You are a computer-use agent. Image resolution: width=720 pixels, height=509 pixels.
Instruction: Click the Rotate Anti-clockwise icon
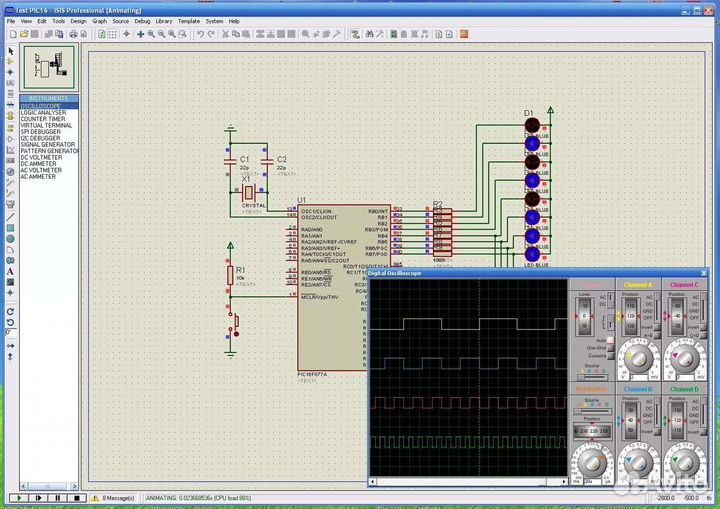(x=11, y=322)
